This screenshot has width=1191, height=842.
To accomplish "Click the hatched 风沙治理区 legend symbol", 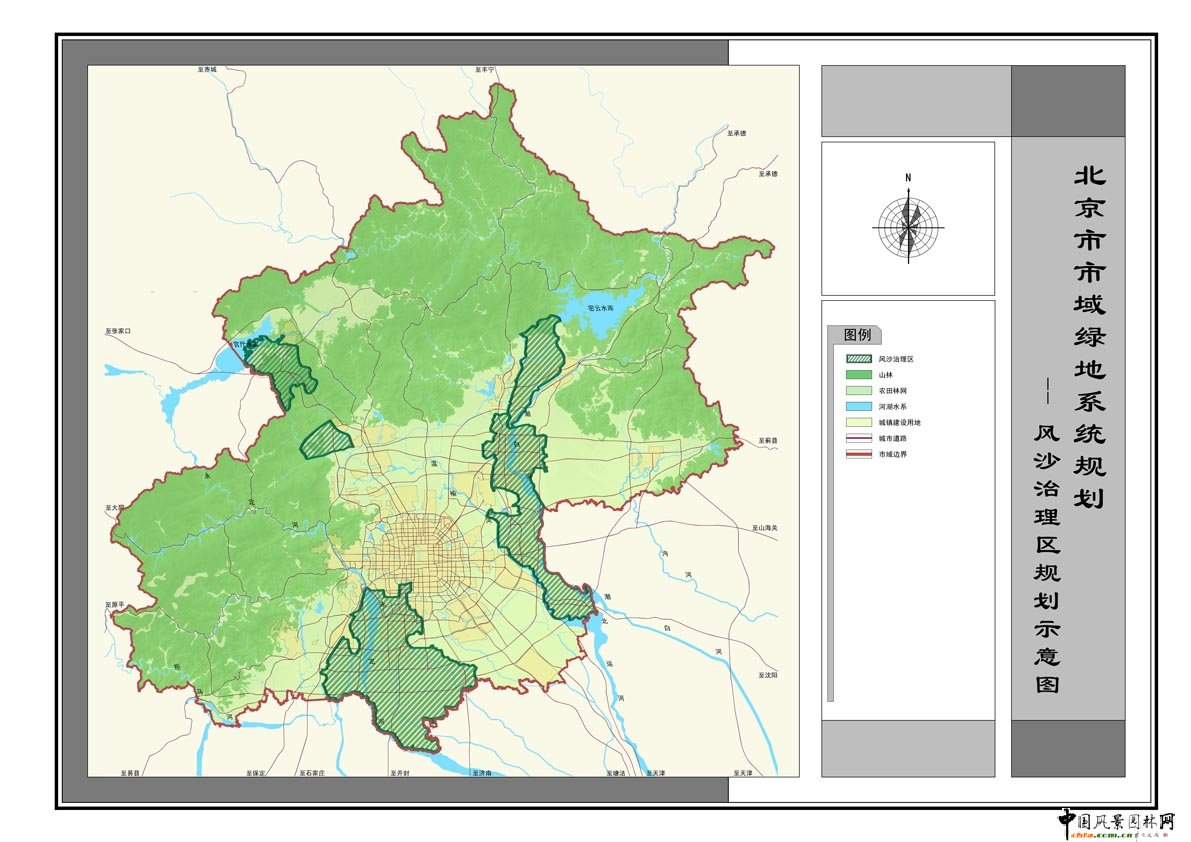I will click(859, 359).
